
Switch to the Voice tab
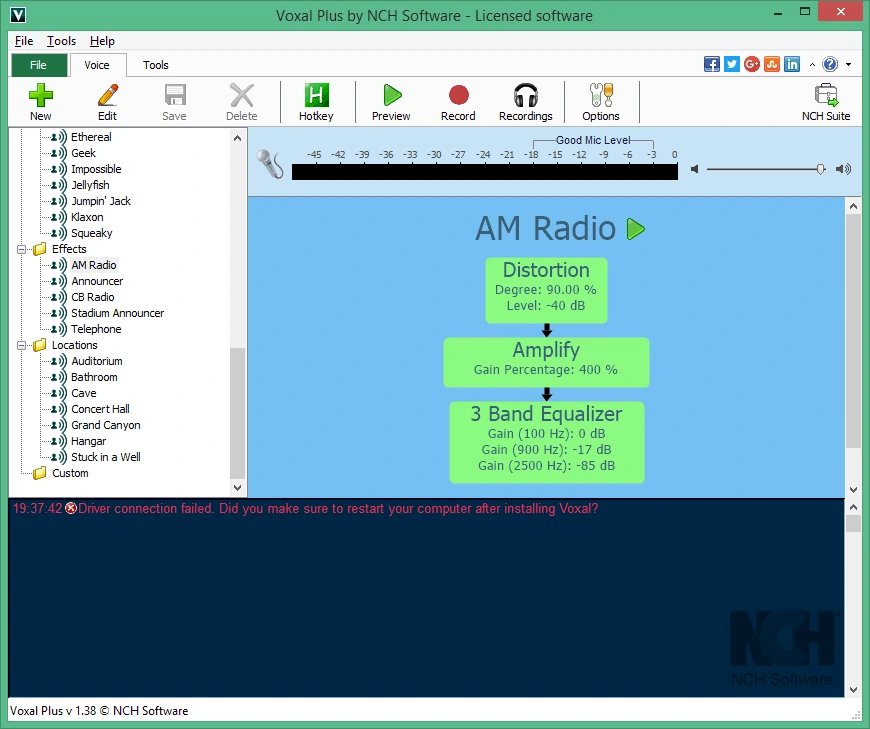[x=97, y=65]
